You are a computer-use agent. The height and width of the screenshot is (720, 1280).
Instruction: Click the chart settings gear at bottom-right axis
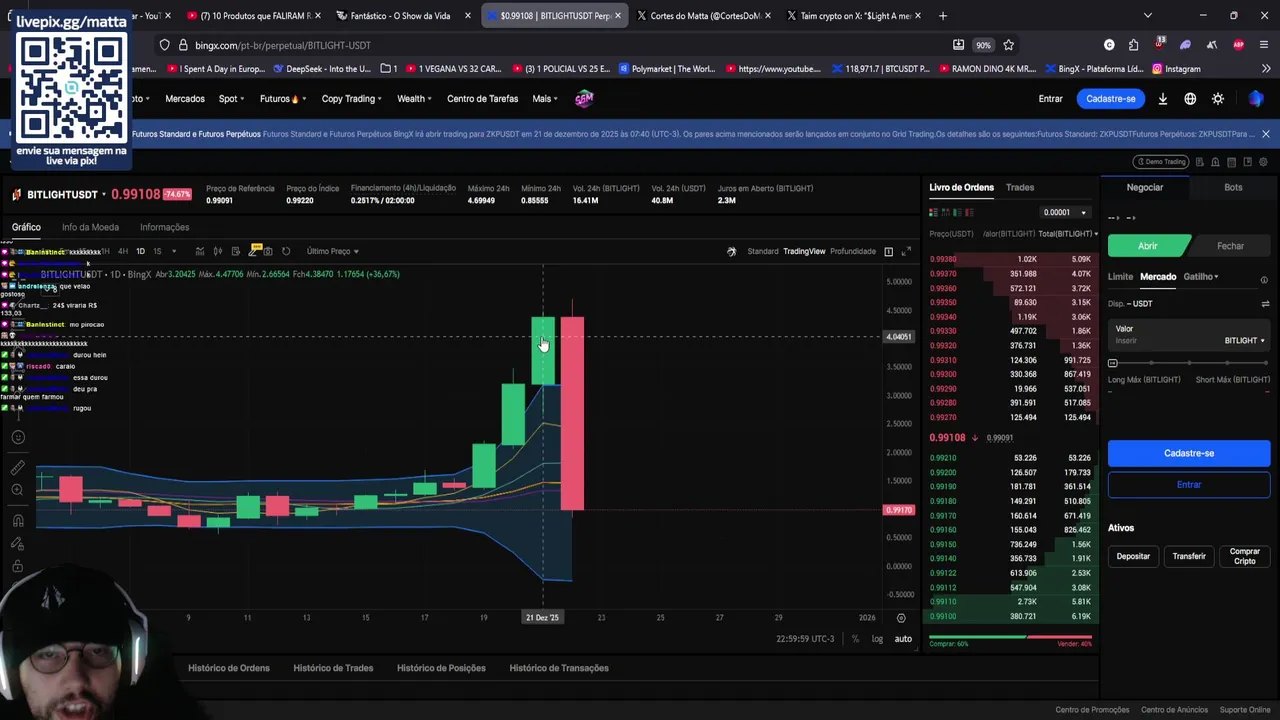(901, 618)
